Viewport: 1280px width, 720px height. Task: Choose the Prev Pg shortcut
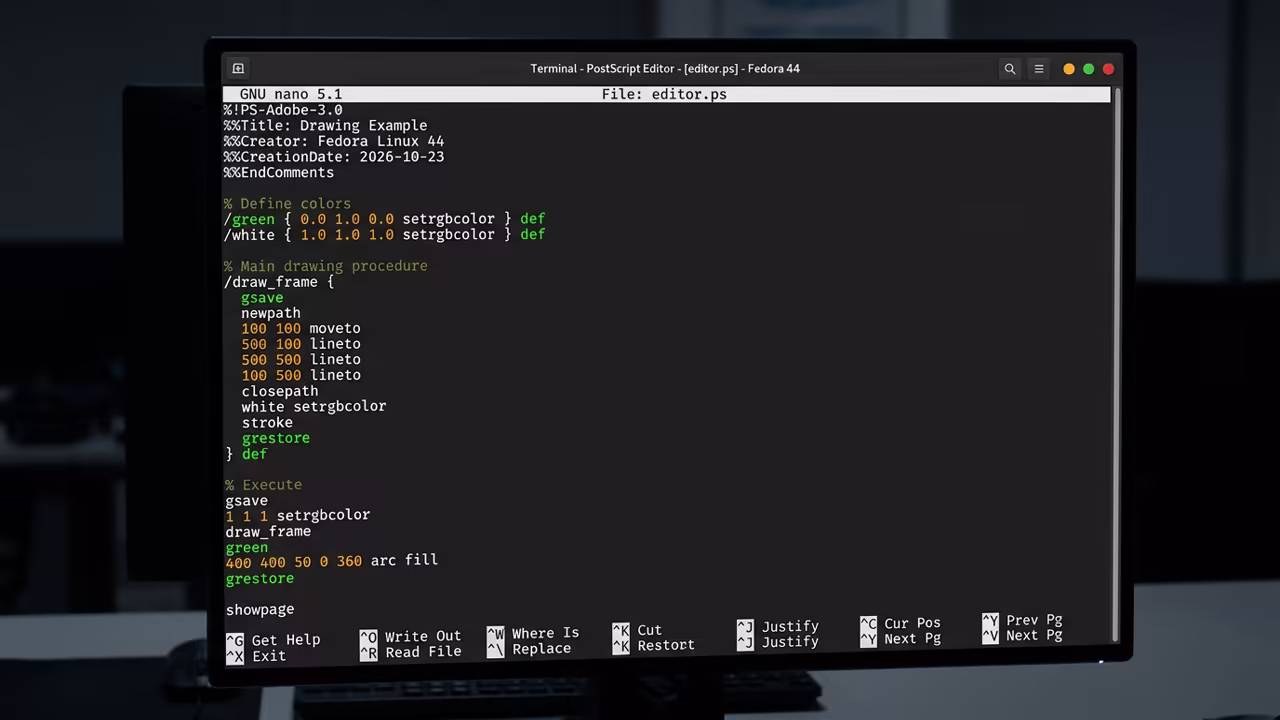pyautogui.click(x=1022, y=620)
